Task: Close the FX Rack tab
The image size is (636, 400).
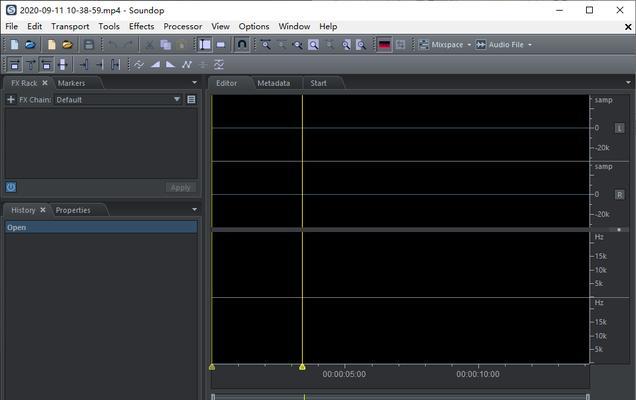Action: tap(45, 83)
